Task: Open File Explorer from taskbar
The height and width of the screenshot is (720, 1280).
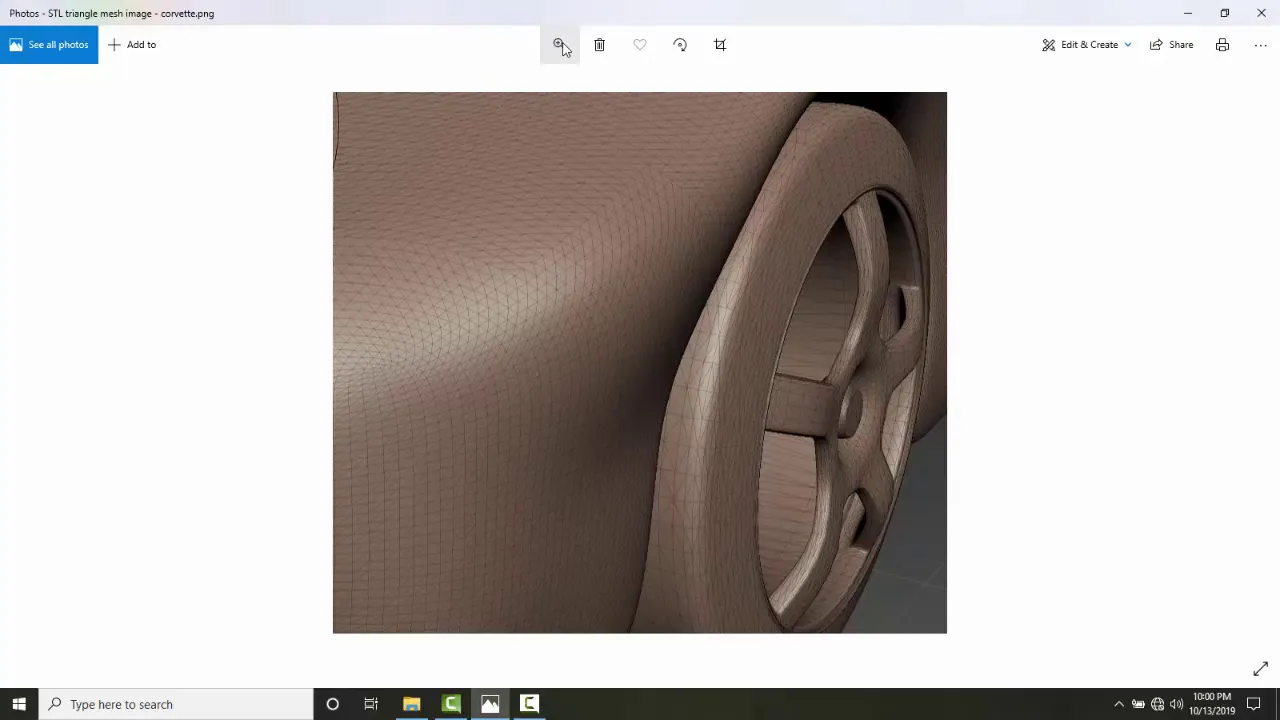Action: click(411, 704)
